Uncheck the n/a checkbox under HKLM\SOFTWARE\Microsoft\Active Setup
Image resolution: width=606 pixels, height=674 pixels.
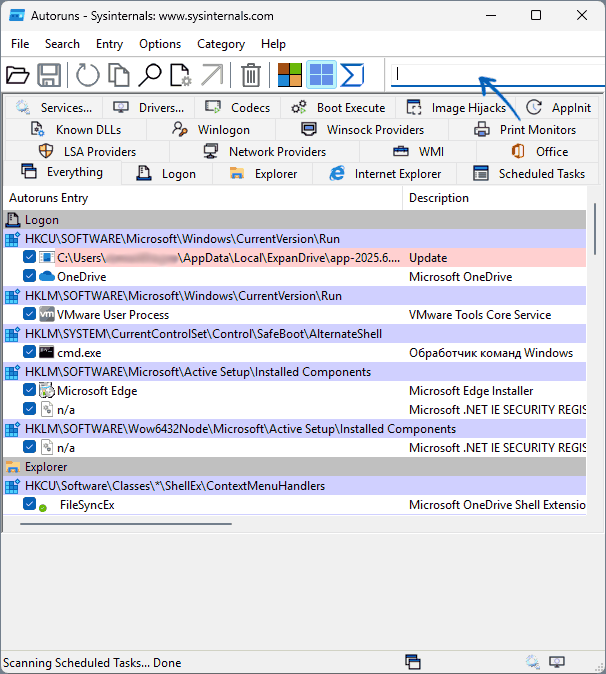coord(29,409)
